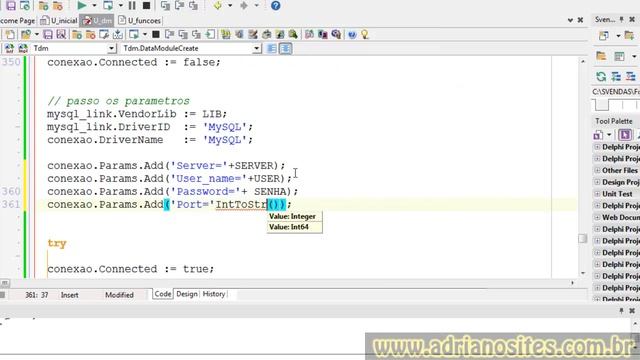This screenshot has height=360, width=640.
Task: Open the Tdm.DataModuleCreate method combo box
Action: (x=191, y=48)
